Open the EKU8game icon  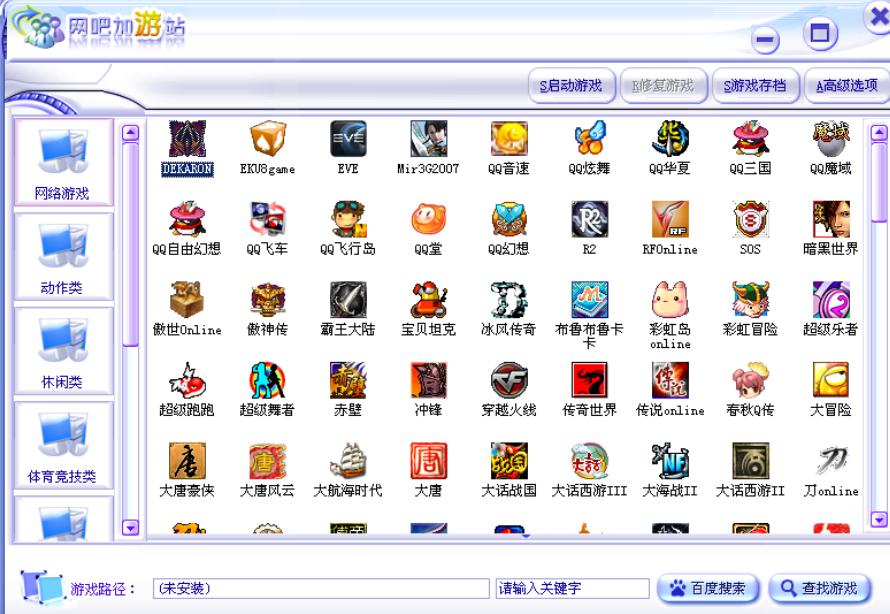click(268, 139)
